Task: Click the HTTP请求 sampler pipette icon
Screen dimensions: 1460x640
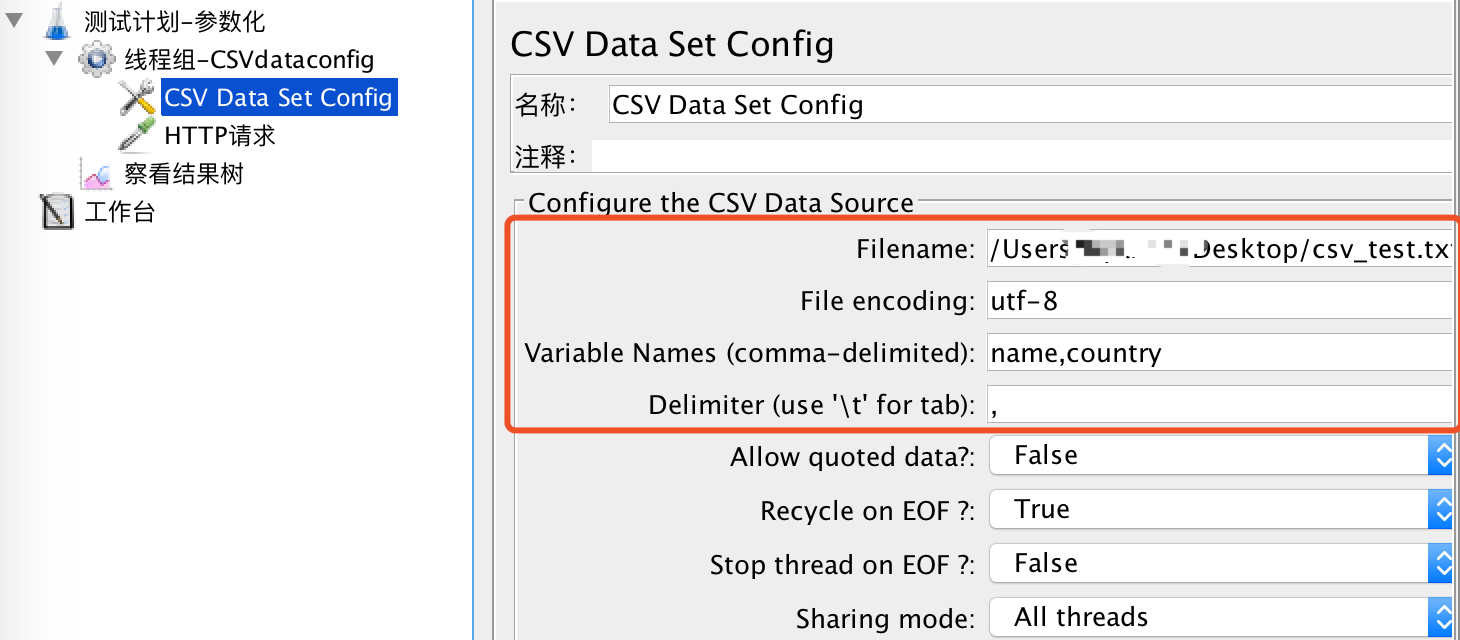Action: coord(137,135)
